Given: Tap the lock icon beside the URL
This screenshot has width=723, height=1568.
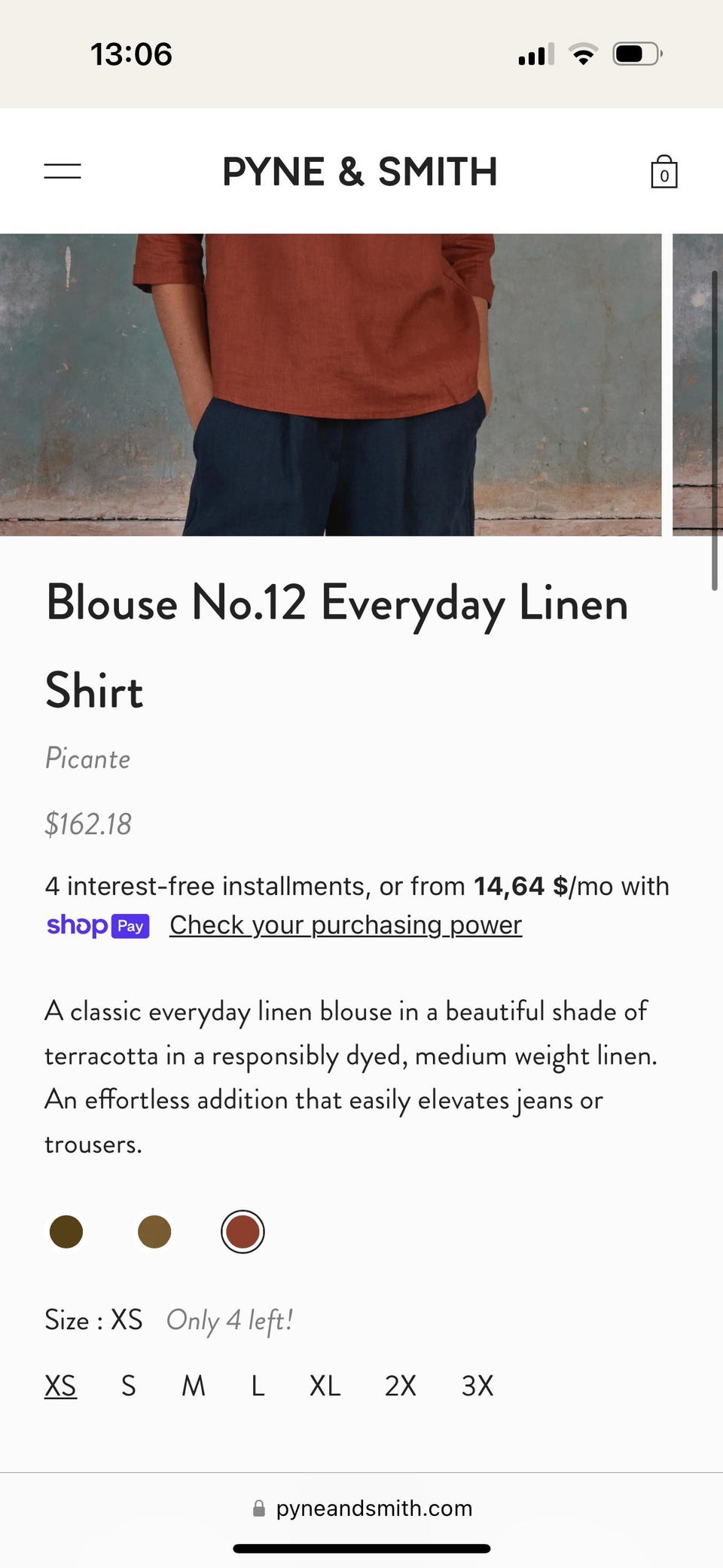Looking at the screenshot, I should tap(259, 1508).
